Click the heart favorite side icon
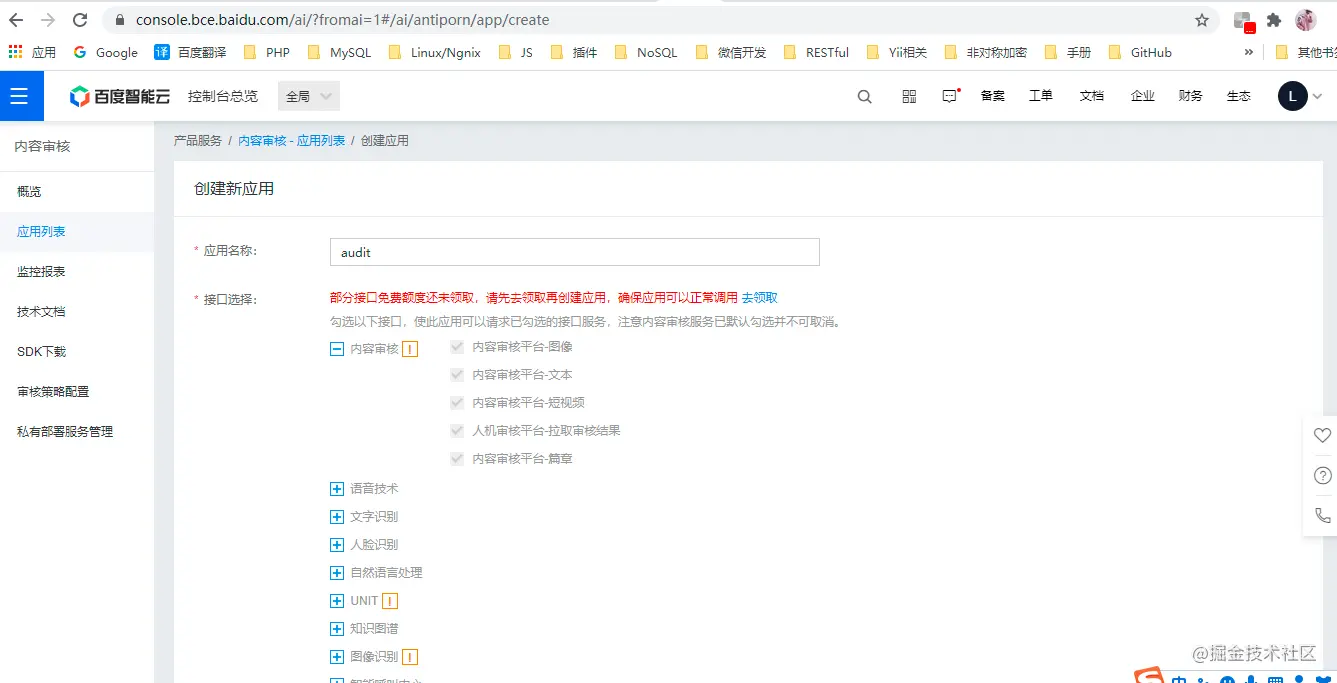The width and height of the screenshot is (1337, 683). pos(1322,435)
